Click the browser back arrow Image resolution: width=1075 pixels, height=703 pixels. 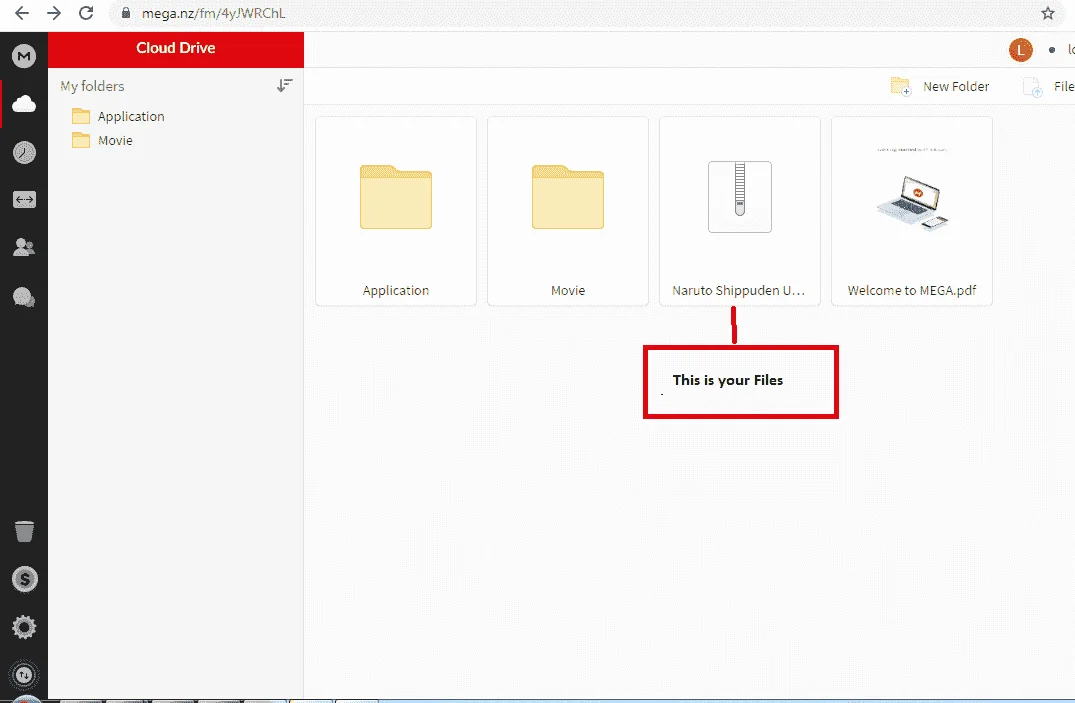21,13
